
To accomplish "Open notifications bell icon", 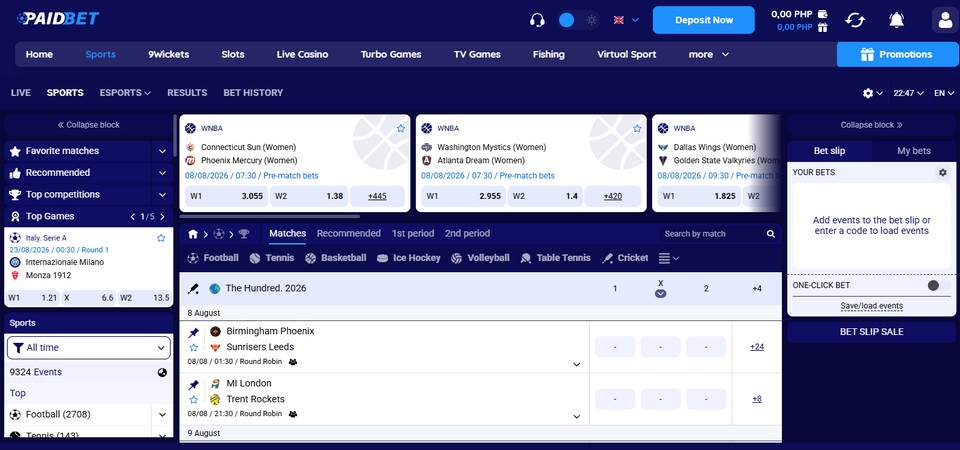I will point(896,20).
